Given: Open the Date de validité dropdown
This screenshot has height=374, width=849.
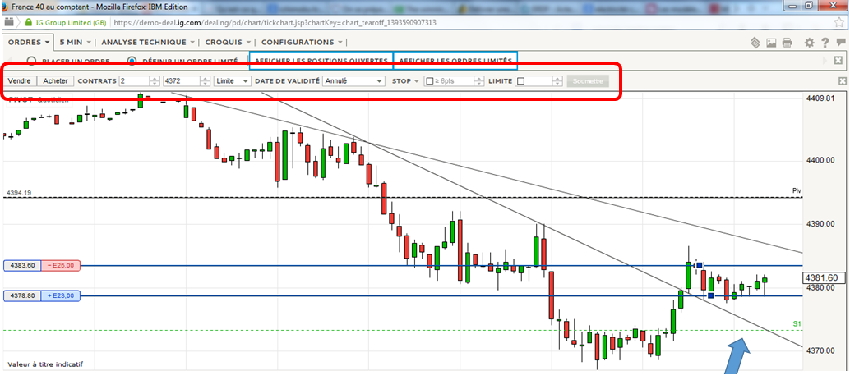Looking at the screenshot, I should click(x=353, y=81).
